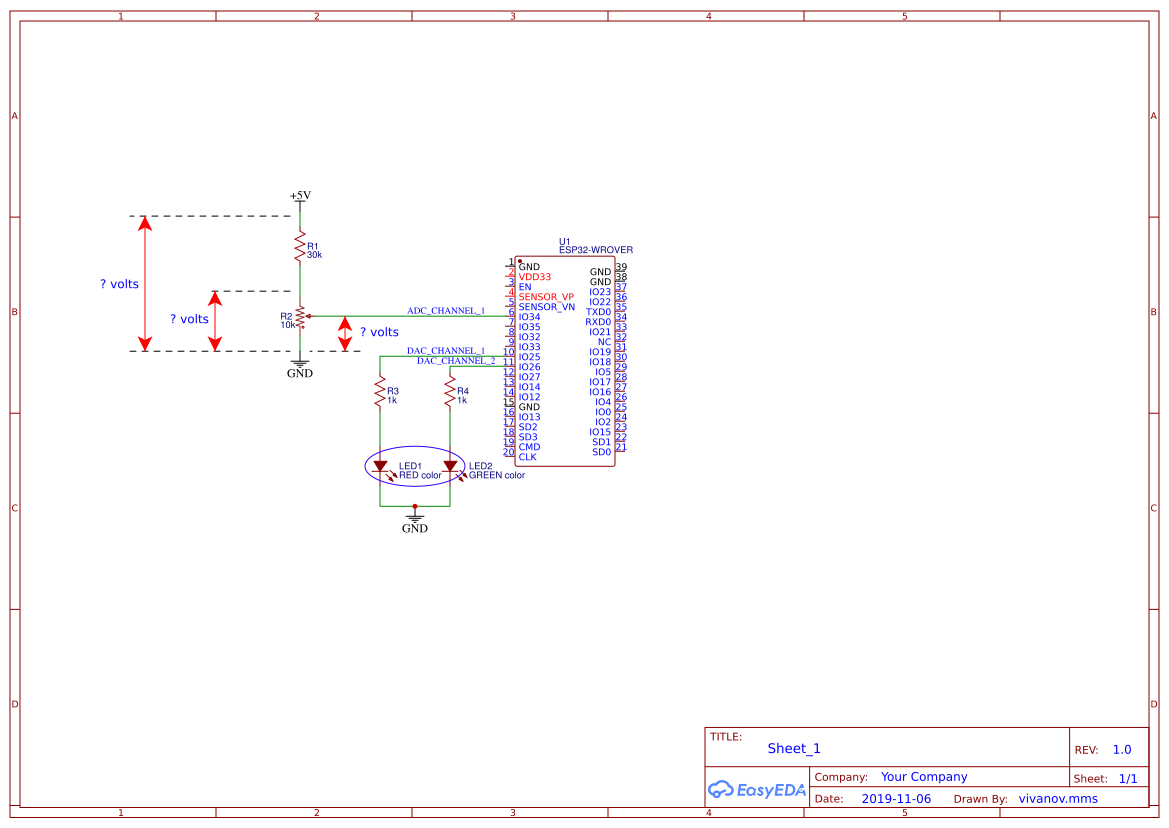Click the LED1 red LED symbol

click(380, 466)
